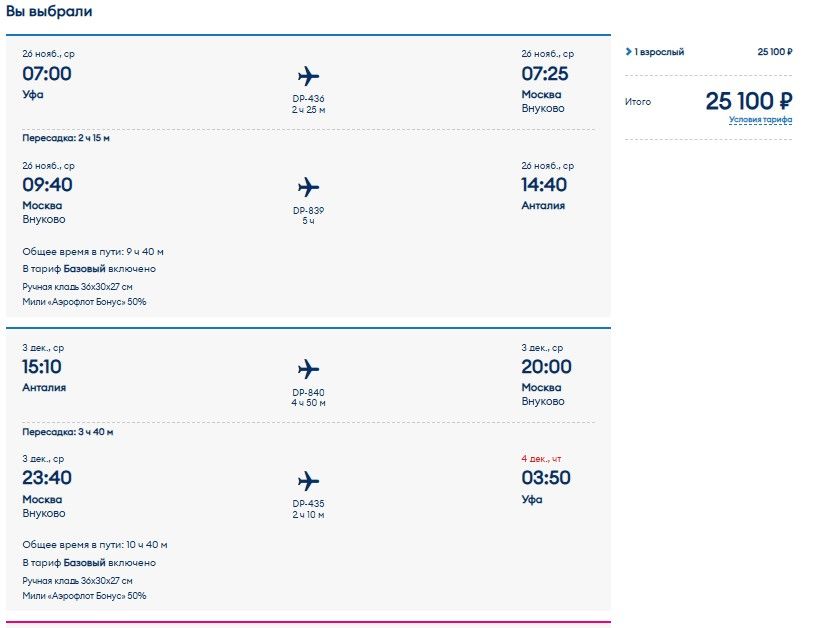
Task: Click flight number DP-839
Action: click(x=308, y=210)
